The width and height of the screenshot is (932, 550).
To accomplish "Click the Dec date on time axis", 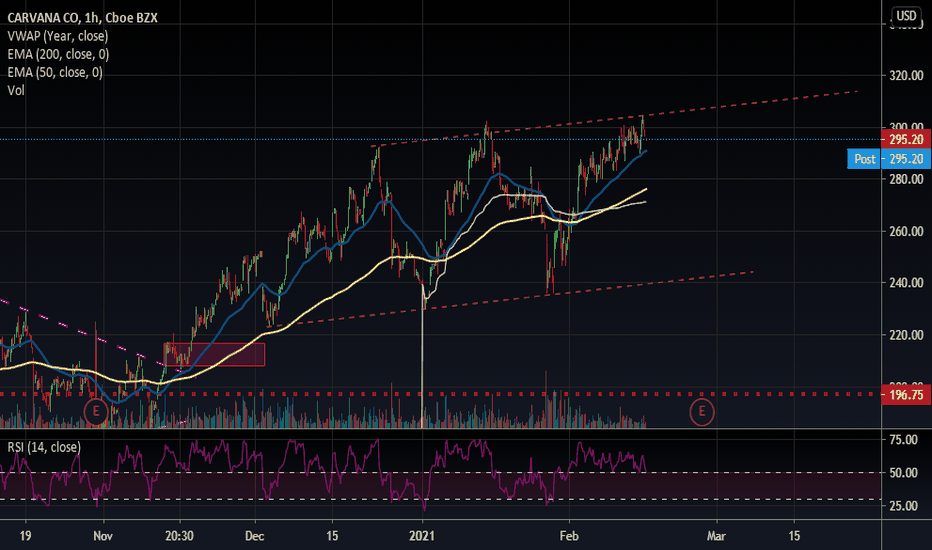I will pos(254,536).
